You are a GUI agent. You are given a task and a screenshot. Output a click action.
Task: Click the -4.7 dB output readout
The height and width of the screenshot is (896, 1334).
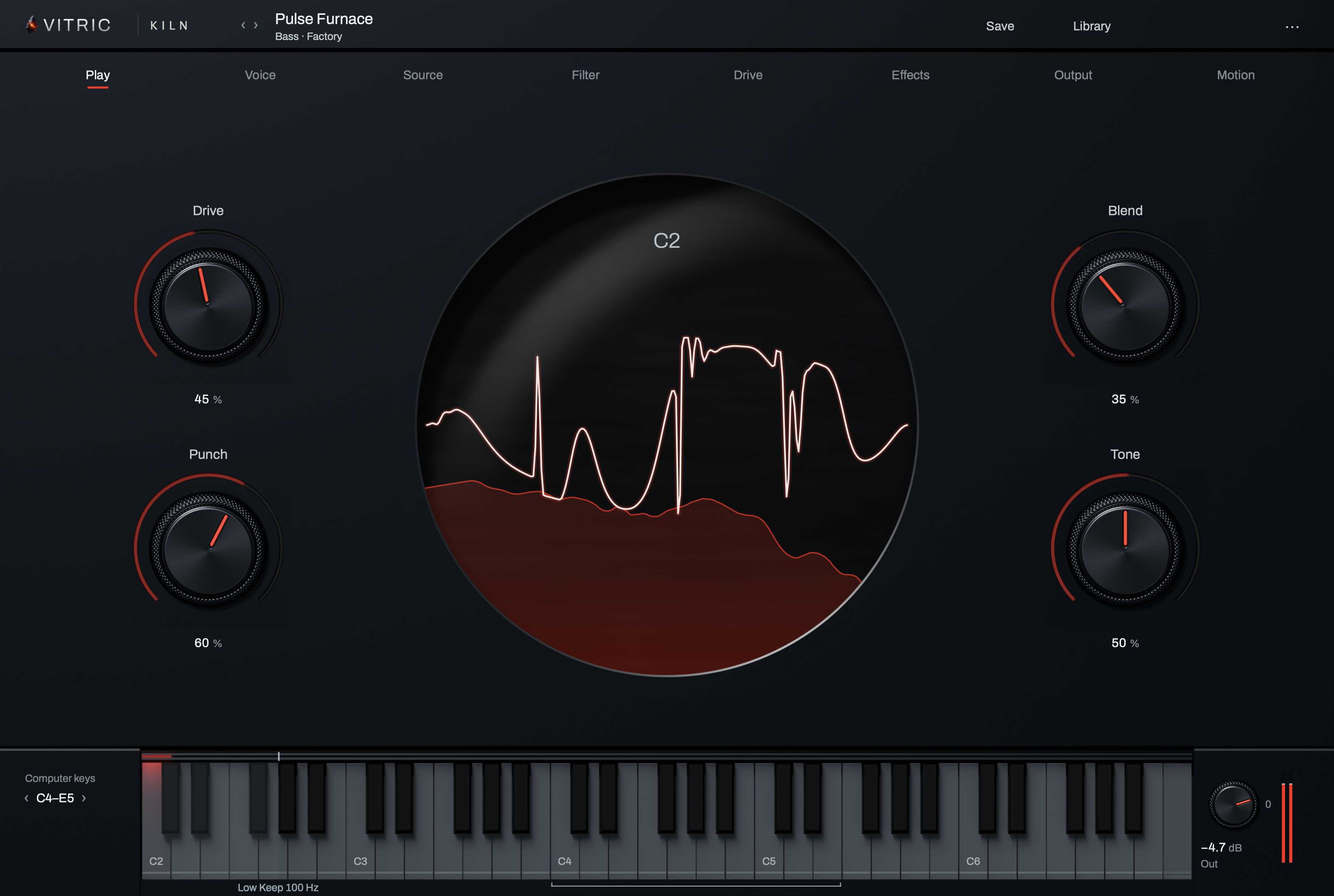pyautogui.click(x=1221, y=847)
